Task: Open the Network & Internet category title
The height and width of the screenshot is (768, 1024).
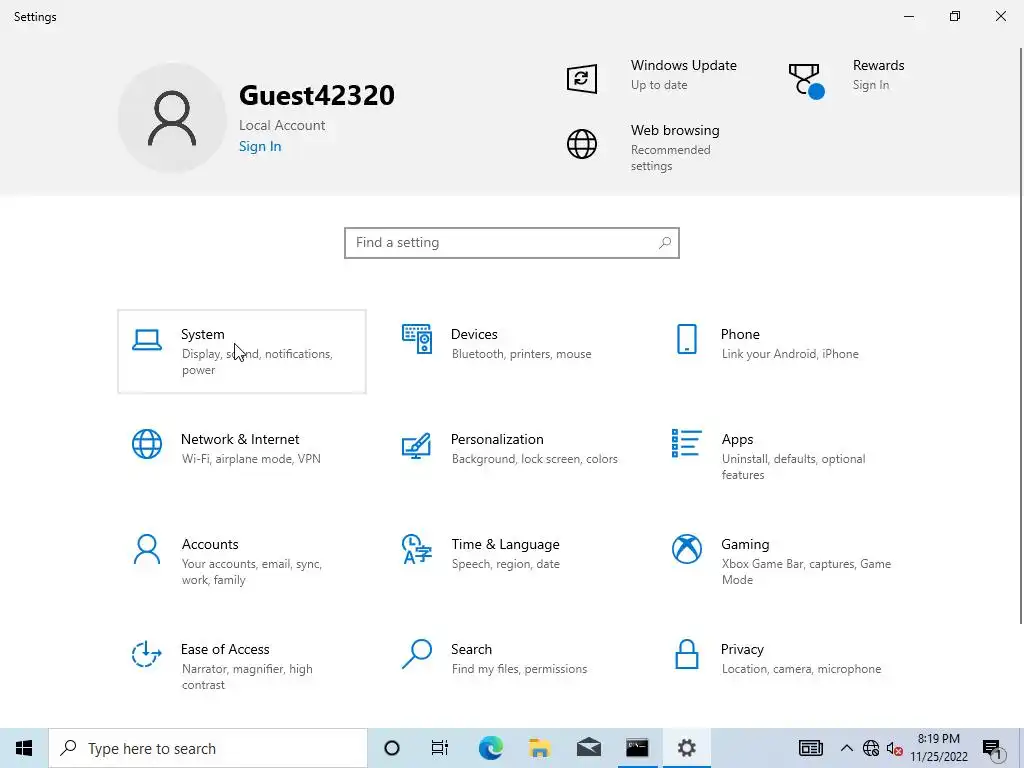Action: pyautogui.click(x=240, y=440)
